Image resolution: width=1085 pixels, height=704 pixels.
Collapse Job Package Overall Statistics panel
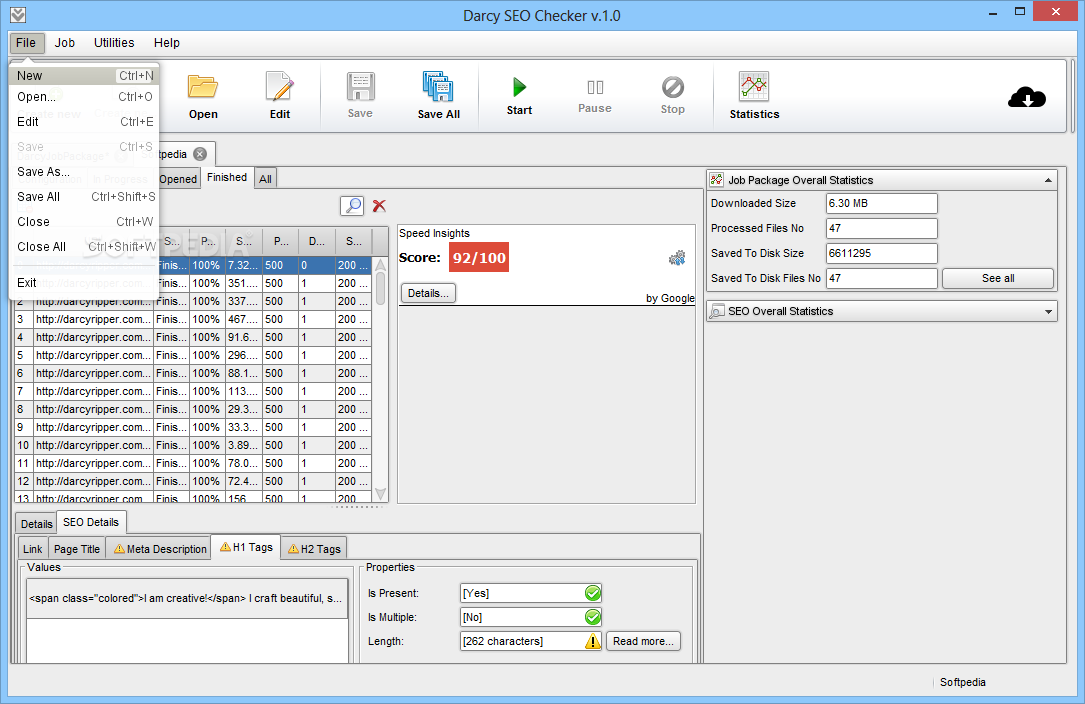coord(1048,180)
